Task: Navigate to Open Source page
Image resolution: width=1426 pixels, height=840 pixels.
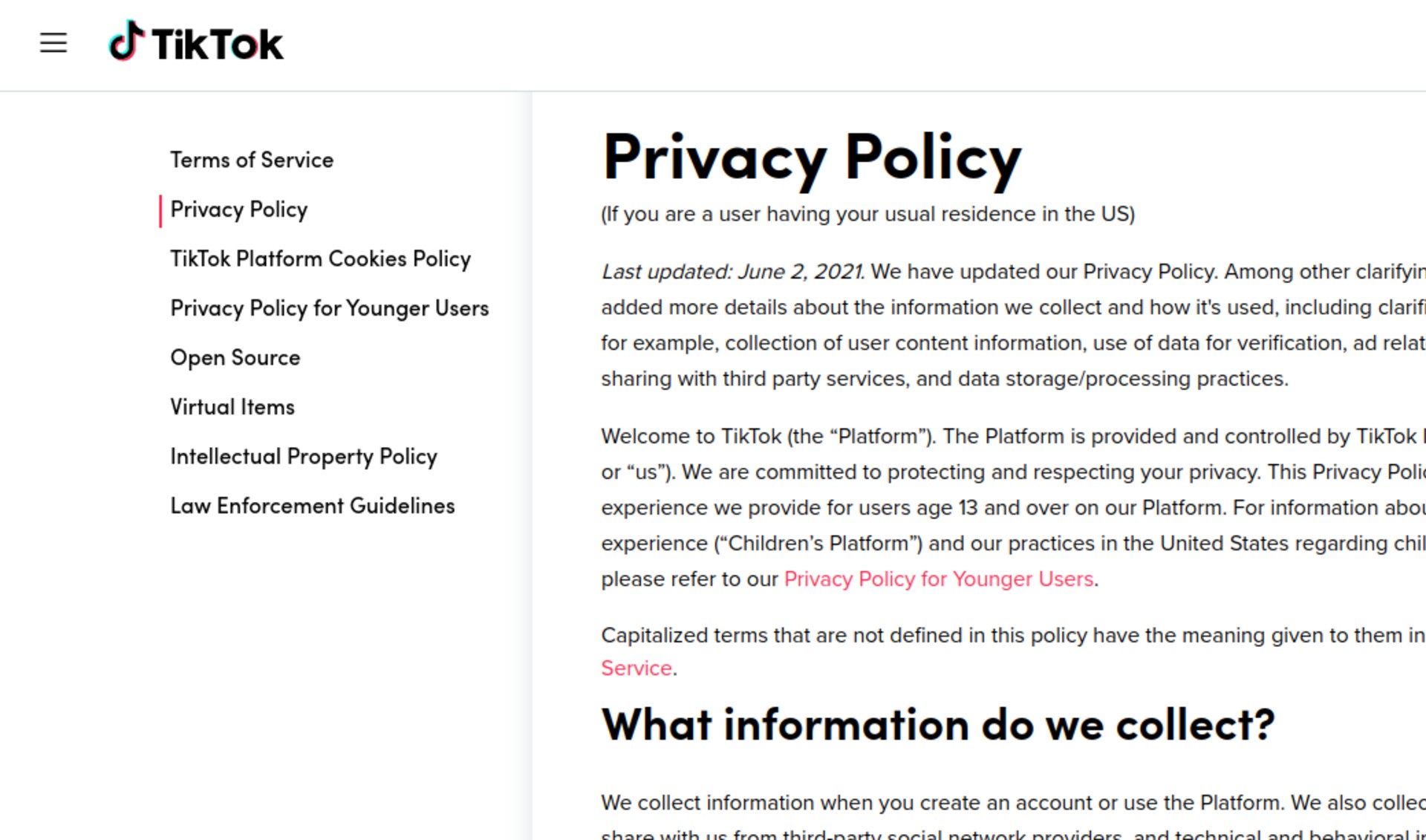Action: tap(235, 358)
